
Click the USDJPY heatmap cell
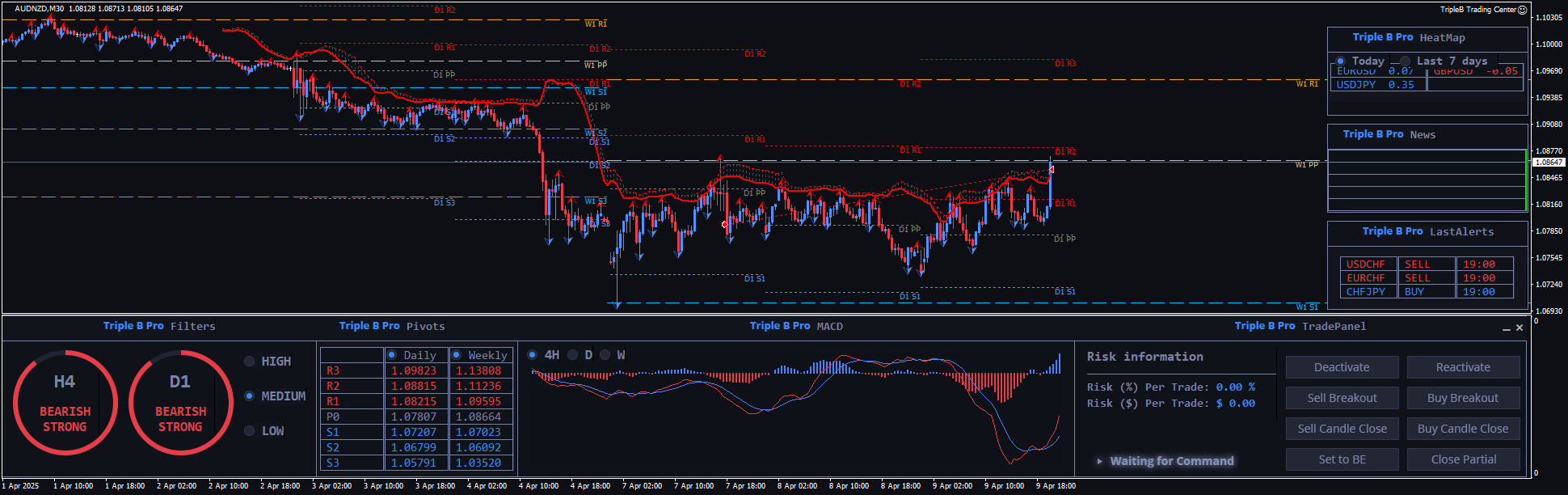[x=1377, y=85]
